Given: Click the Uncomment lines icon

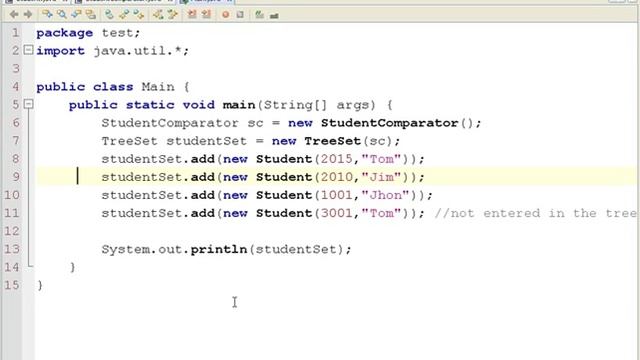Looking at the screenshot, I should (x=274, y=16).
